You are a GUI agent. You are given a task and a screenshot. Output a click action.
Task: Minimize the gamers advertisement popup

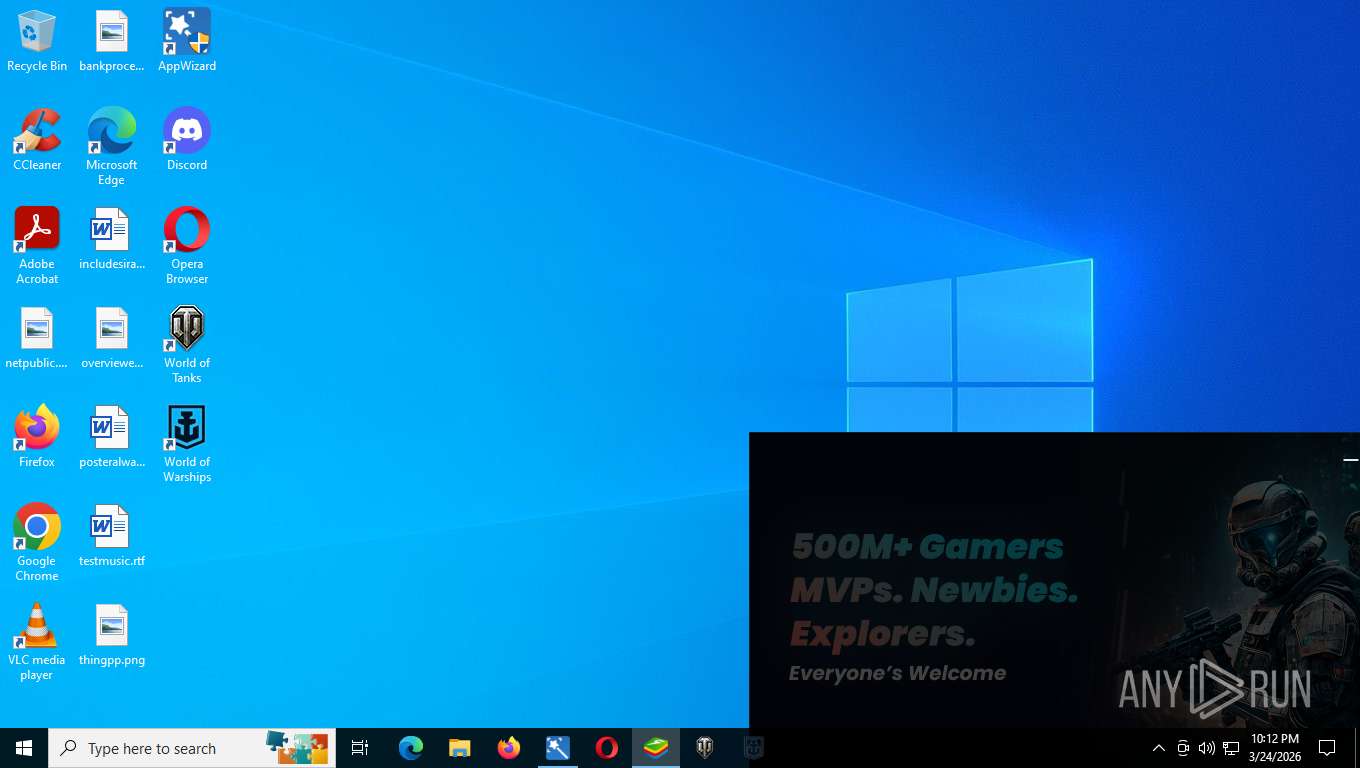click(1350, 460)
